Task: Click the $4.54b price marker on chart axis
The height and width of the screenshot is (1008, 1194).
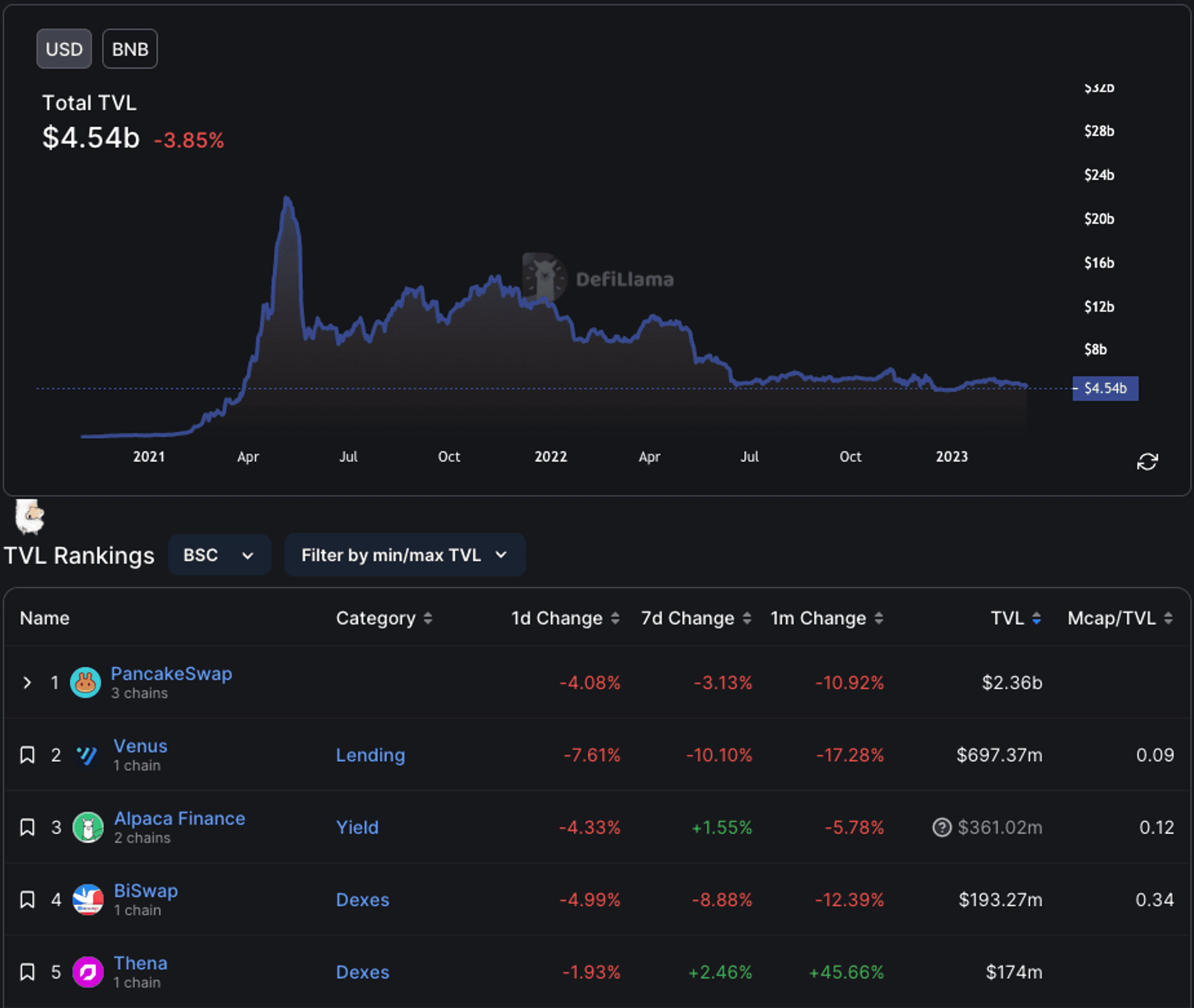Action: (x=1105, y=389)
